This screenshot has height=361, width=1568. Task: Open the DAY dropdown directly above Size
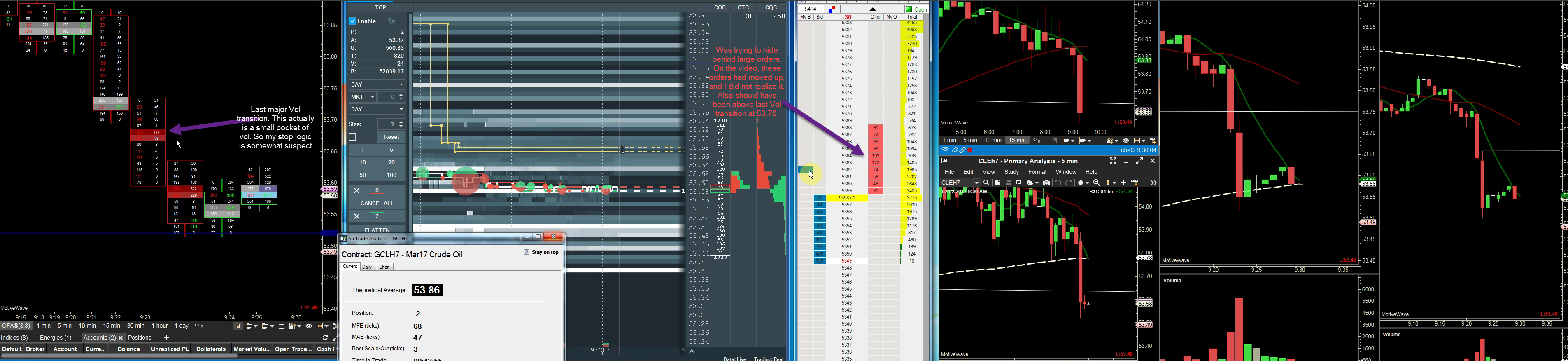tap(377, 110)
